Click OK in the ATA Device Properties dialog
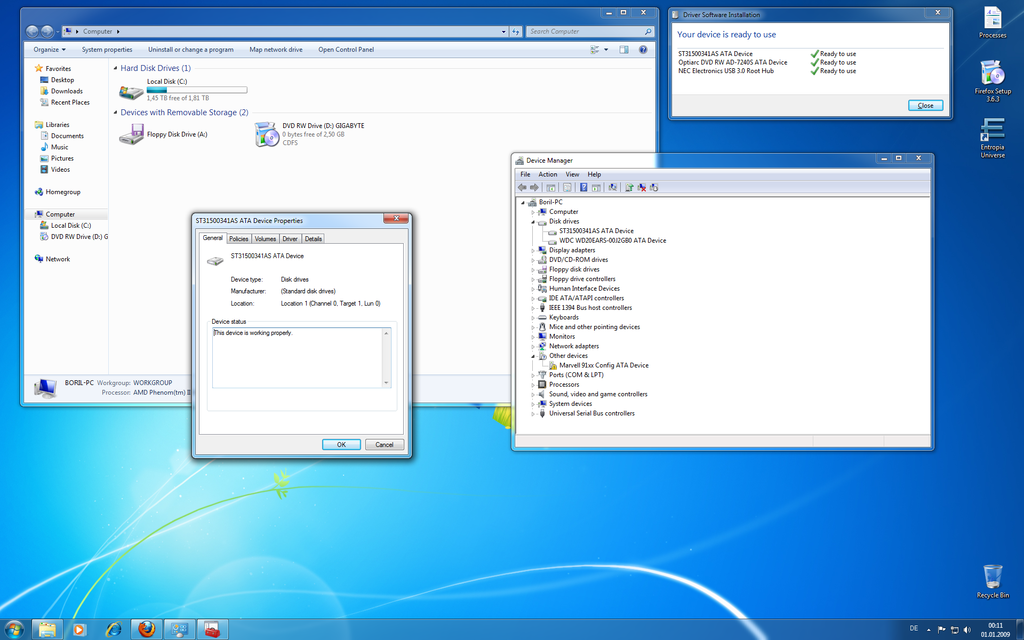This screenshot has width=1024, height=640. coord(341,443)
